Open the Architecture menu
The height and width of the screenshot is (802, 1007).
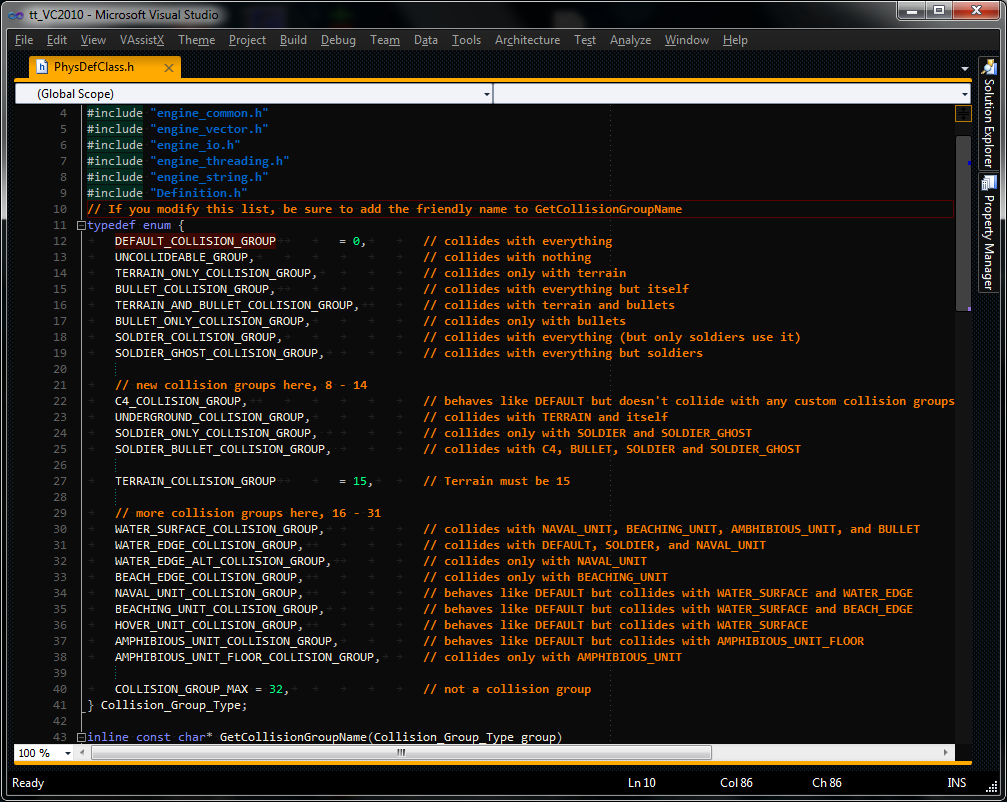pos(527,40)
